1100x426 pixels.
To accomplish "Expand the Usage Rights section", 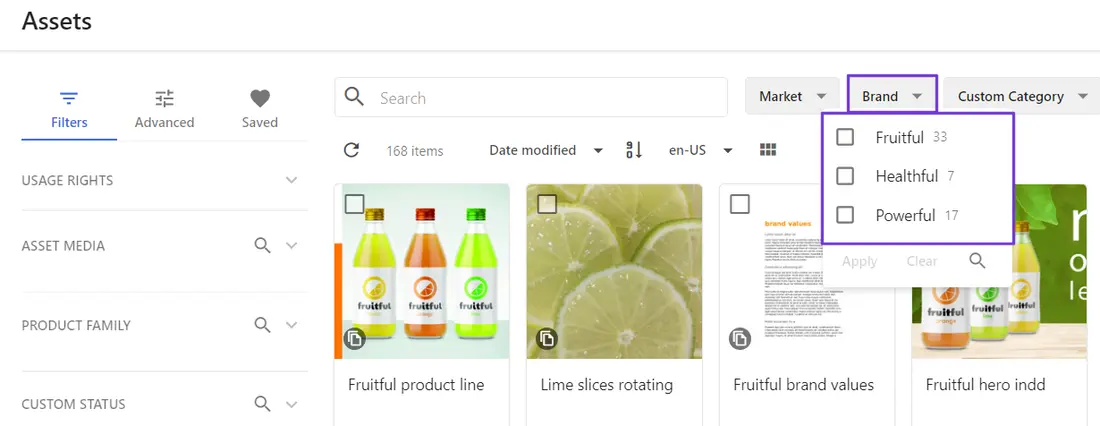I will click(291, 180).
